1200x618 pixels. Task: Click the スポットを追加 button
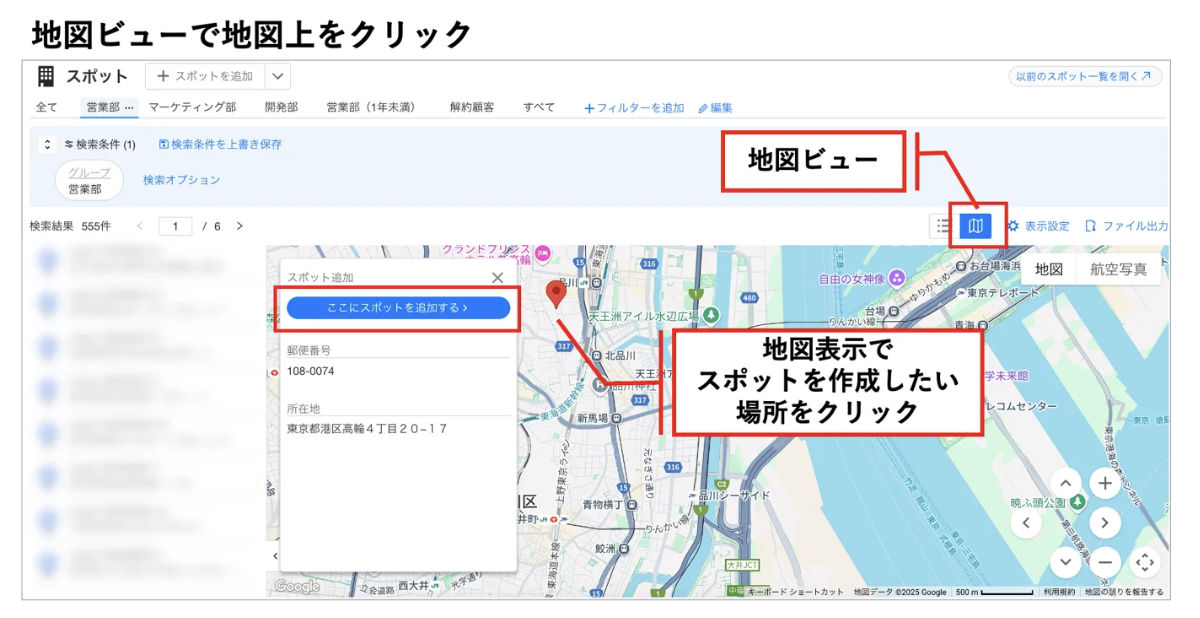coord(206,76)
